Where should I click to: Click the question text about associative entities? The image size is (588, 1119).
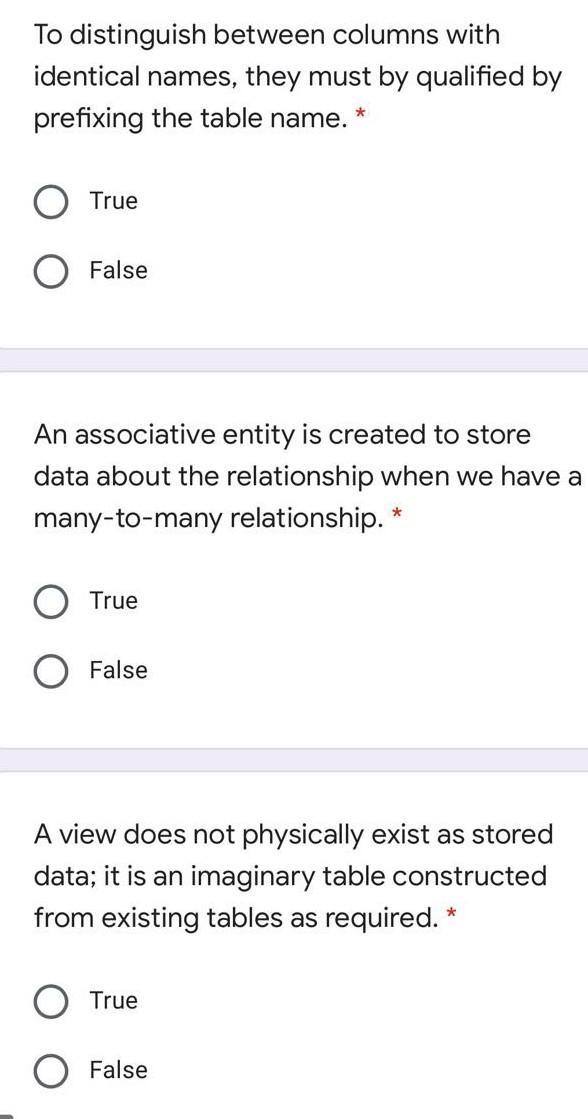point(290,476)
